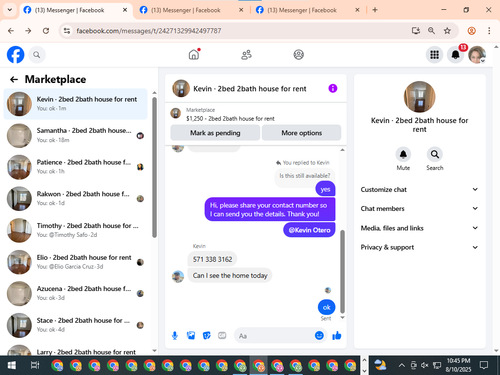Send a voice clip with microphone icon
Viewport: 500px width, 375px height.
(x=175, y=335)
